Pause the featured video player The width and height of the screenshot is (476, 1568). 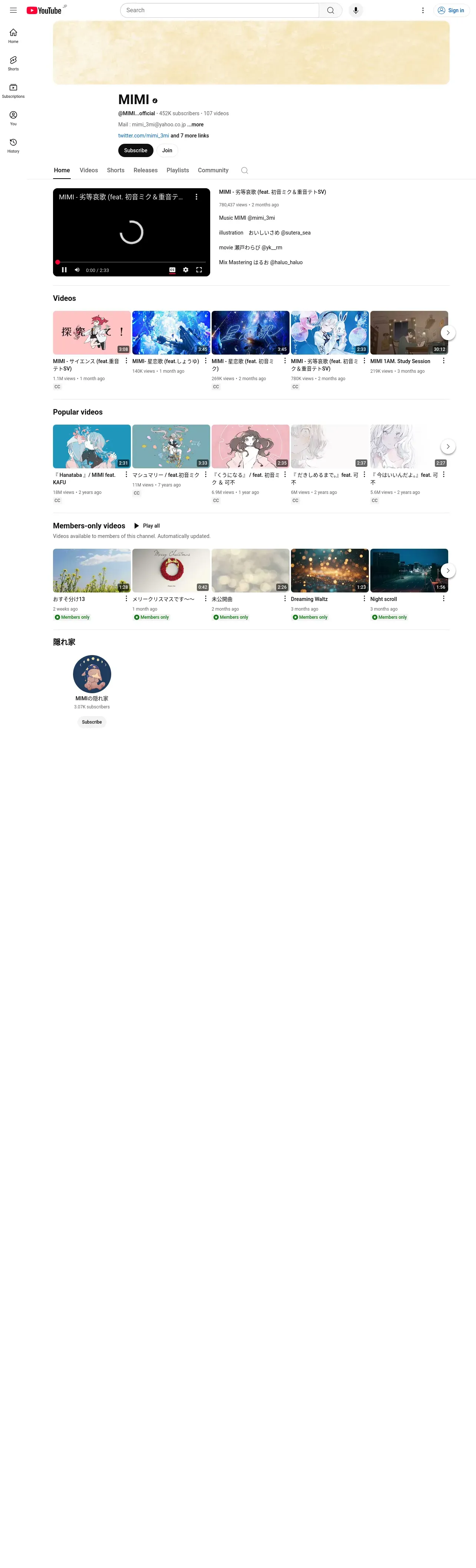point(65,270)
